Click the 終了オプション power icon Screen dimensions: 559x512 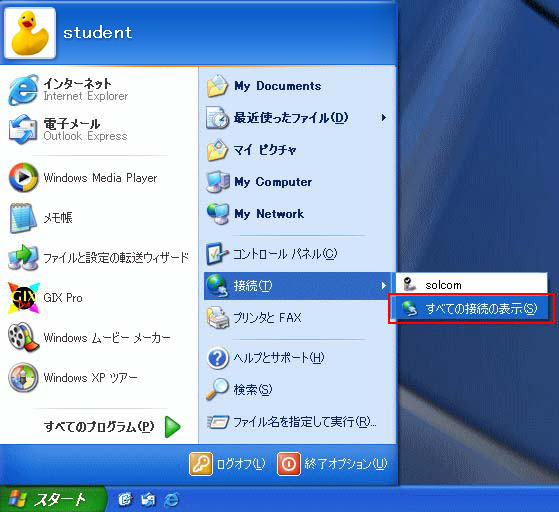click(289, 464)
